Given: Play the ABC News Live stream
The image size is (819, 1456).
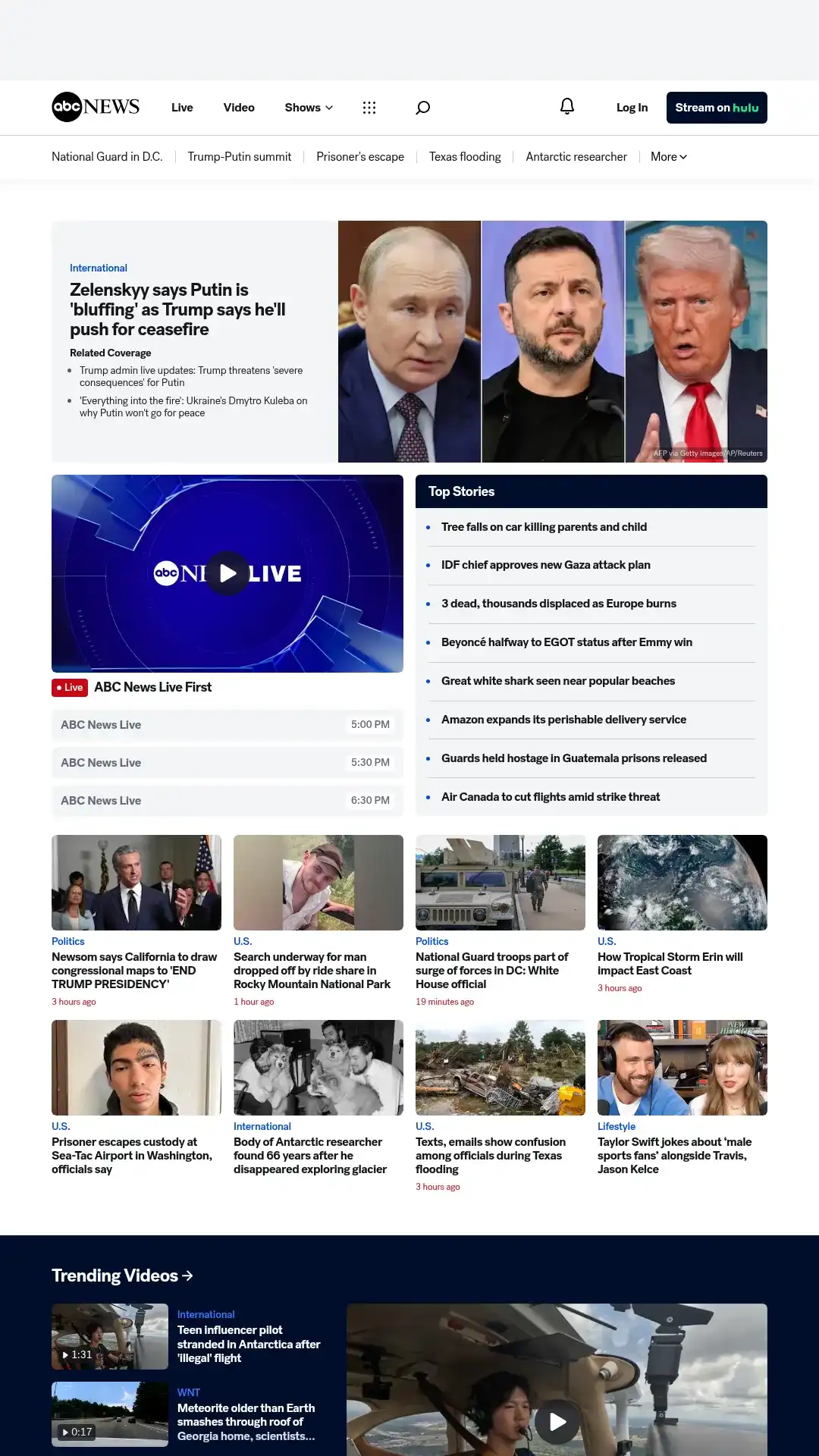Looking at the screenshot, I should pos(227,573).
